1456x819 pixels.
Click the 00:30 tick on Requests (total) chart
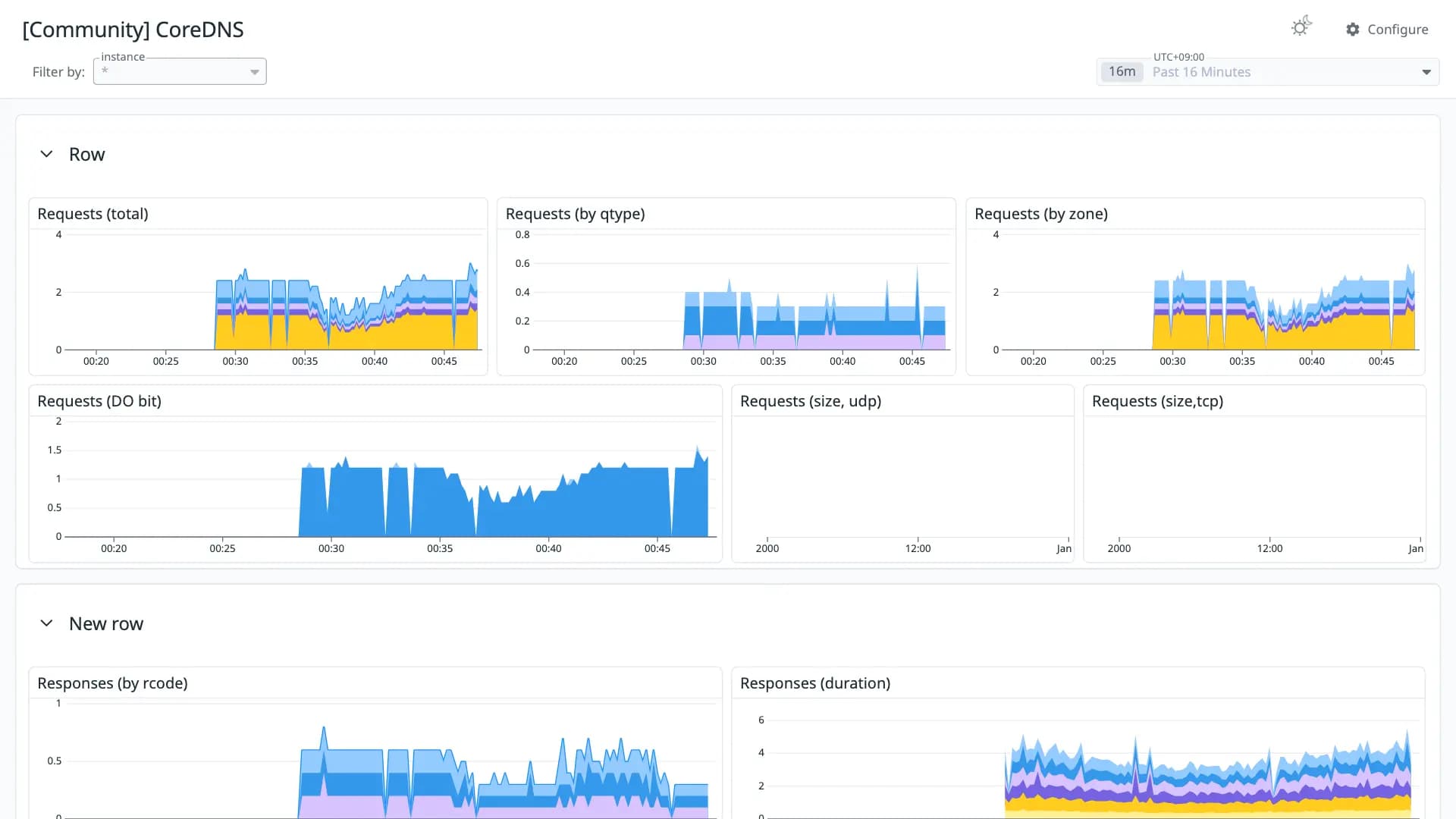coord(235,361)
